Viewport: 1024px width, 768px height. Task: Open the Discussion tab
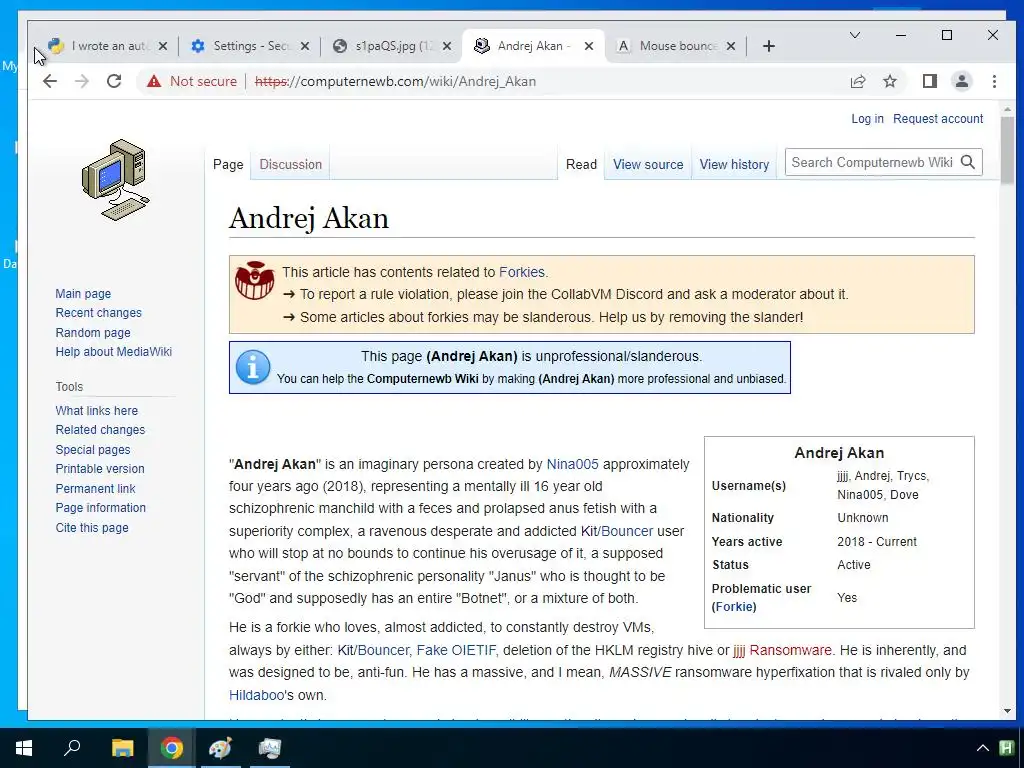(291, 165)
